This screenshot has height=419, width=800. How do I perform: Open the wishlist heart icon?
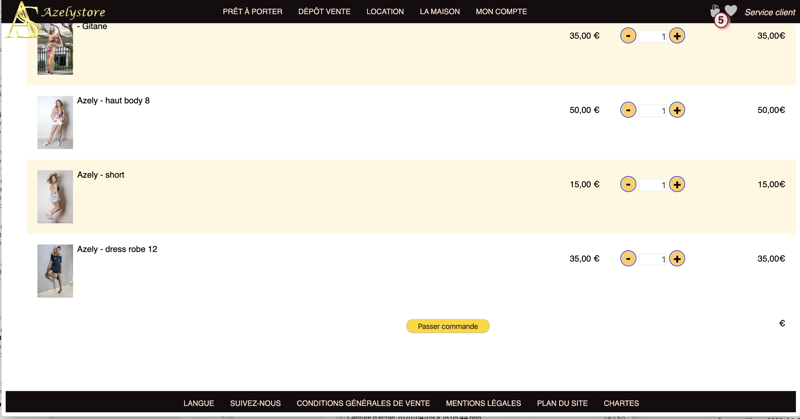coord(731,11)
